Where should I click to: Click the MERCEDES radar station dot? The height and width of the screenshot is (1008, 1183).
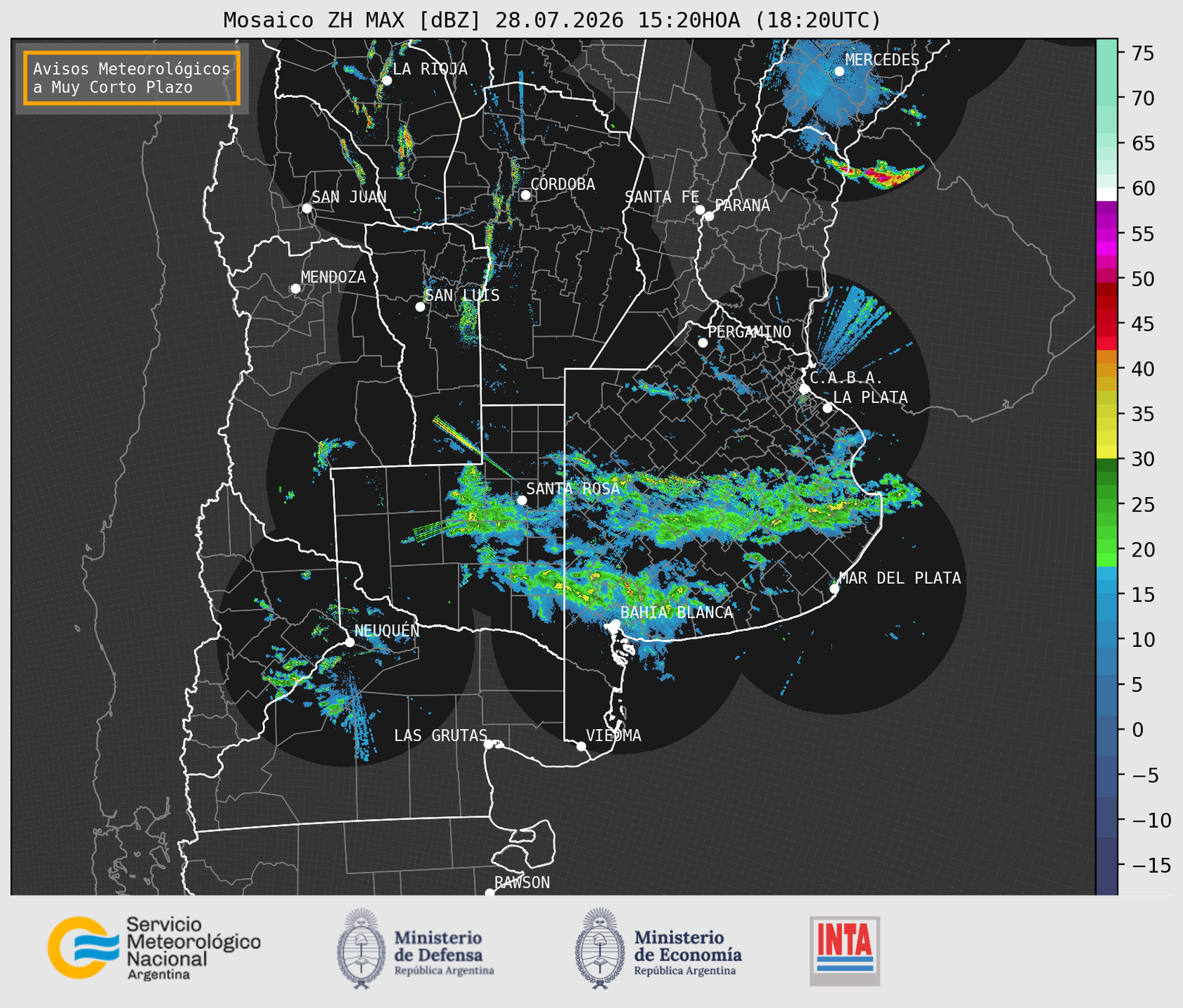(839, 71)
